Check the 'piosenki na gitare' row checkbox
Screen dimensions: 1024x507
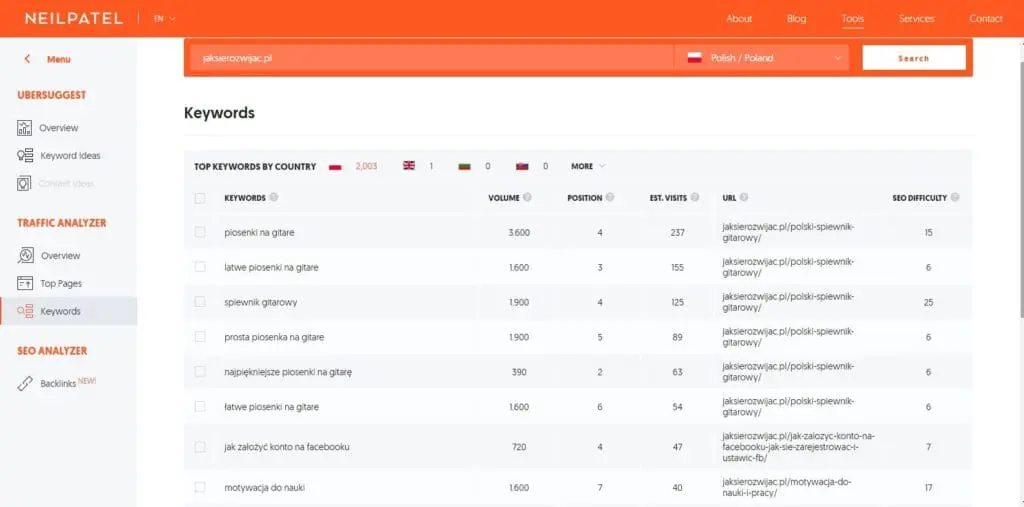pyautogui.click(x=200, y=232)
